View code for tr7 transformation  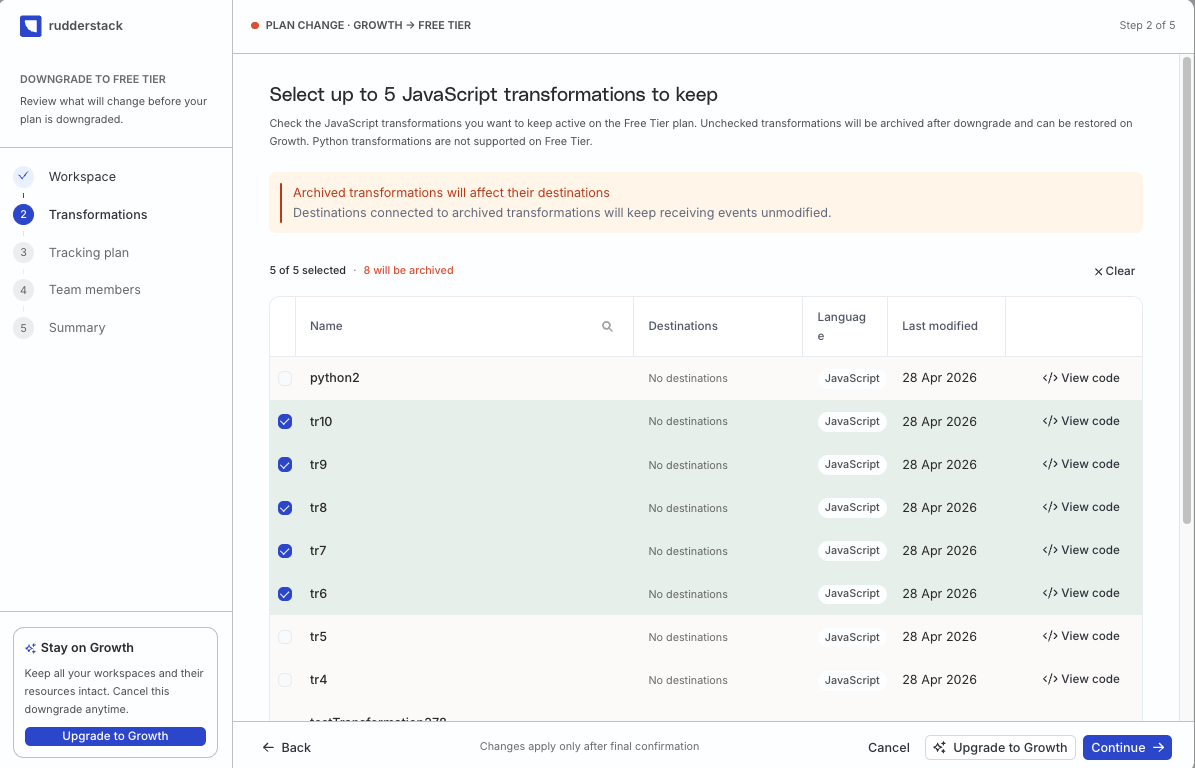(1081, 550)
